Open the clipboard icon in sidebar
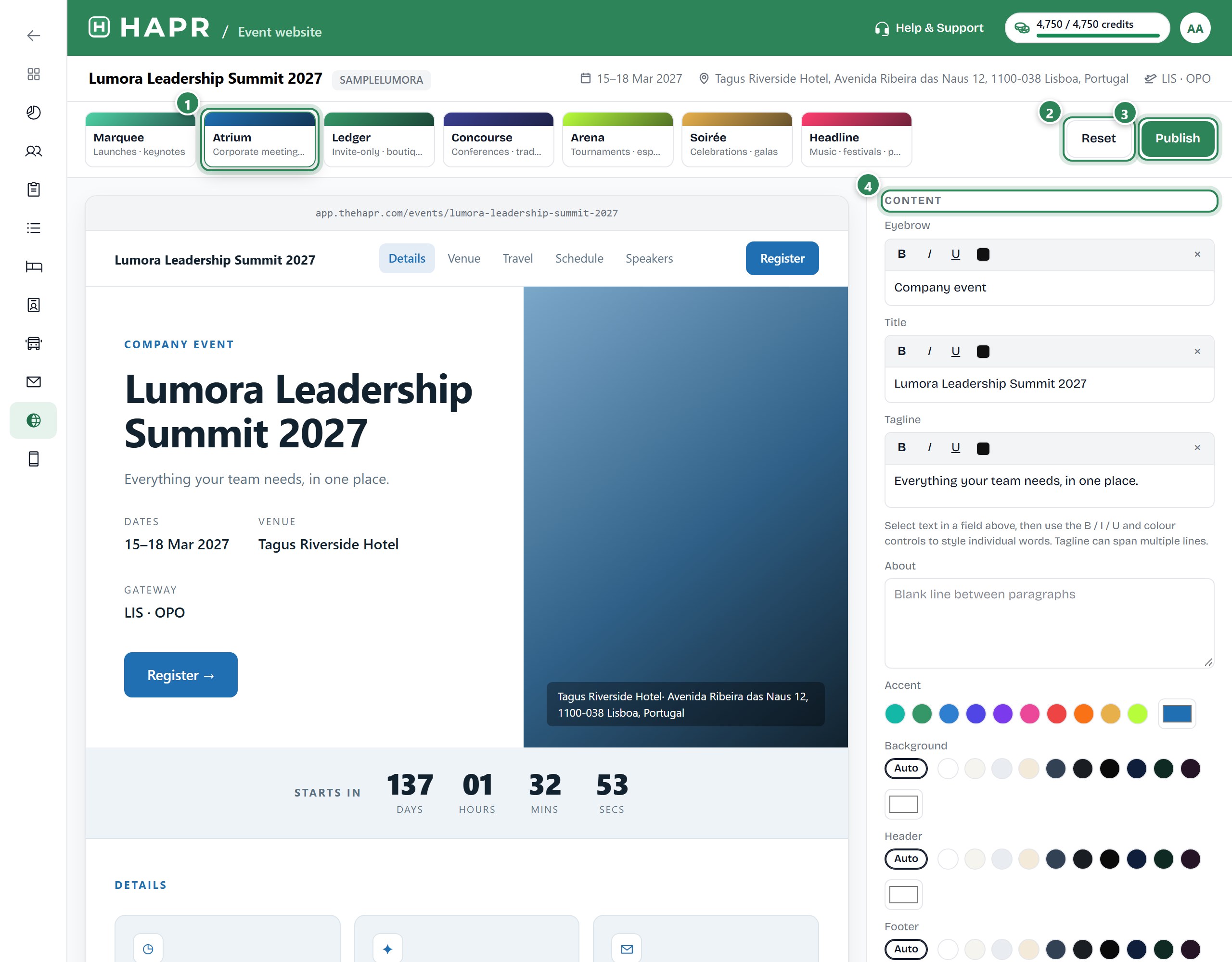The width and height of the screenshot is (1232, 962). 33,190
